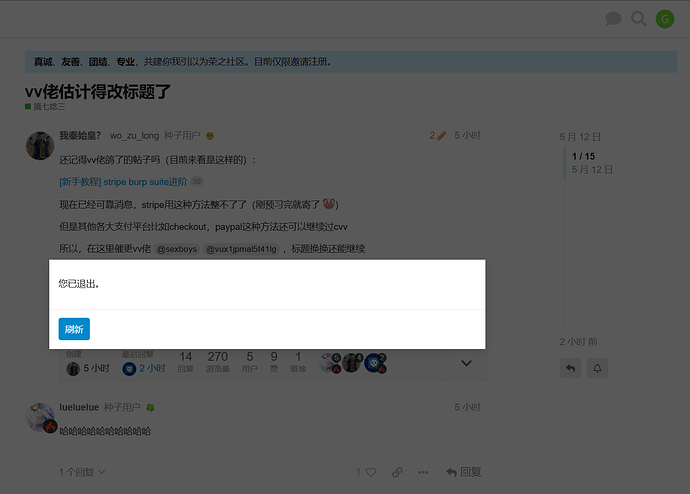Open creator avatar beside 5 小时 in summary
690x494 pixels.
tap(73, 369)
